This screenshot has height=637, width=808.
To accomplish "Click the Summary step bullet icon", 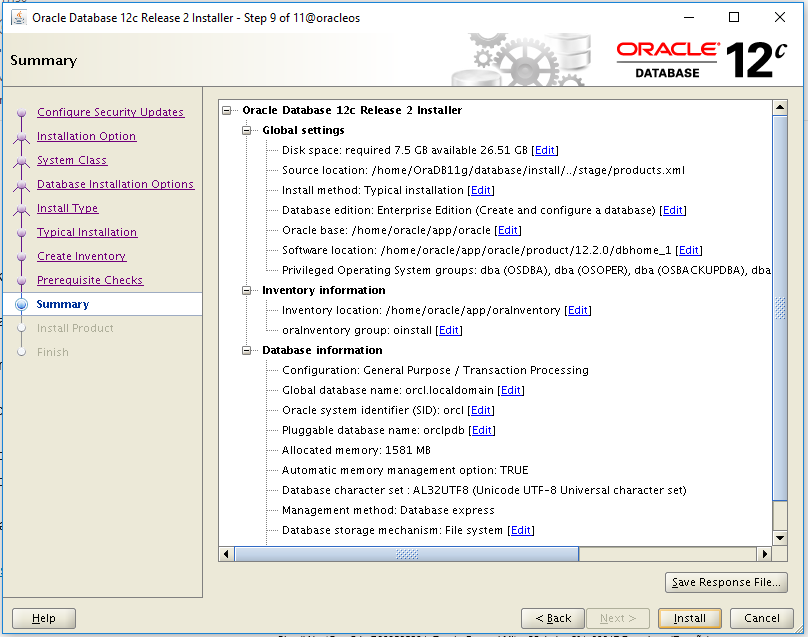I will [x=22, y=304].
